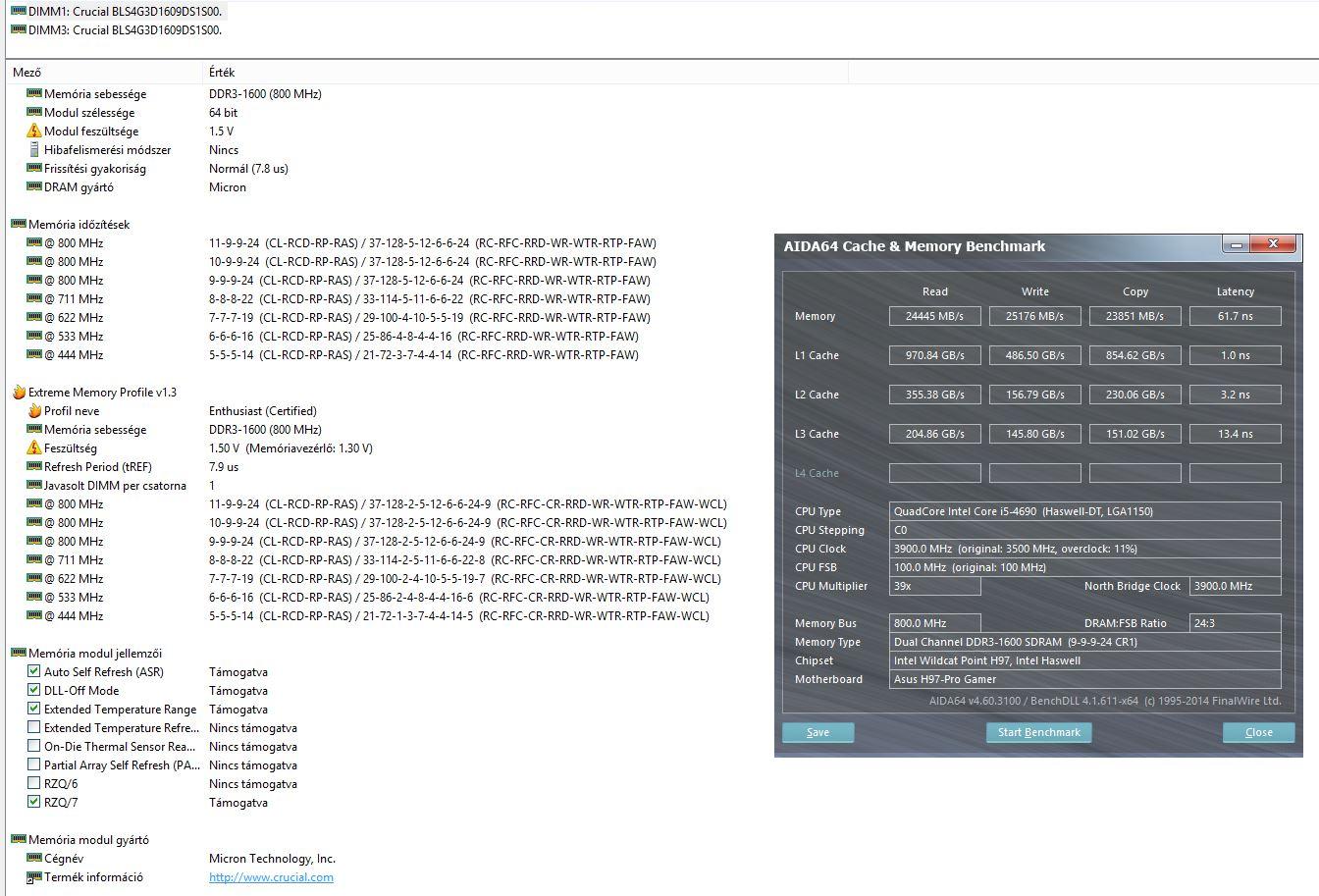Toggle the On-Die Thermal Sensor checkbox

pyautogui.click(x=34, y=746)
